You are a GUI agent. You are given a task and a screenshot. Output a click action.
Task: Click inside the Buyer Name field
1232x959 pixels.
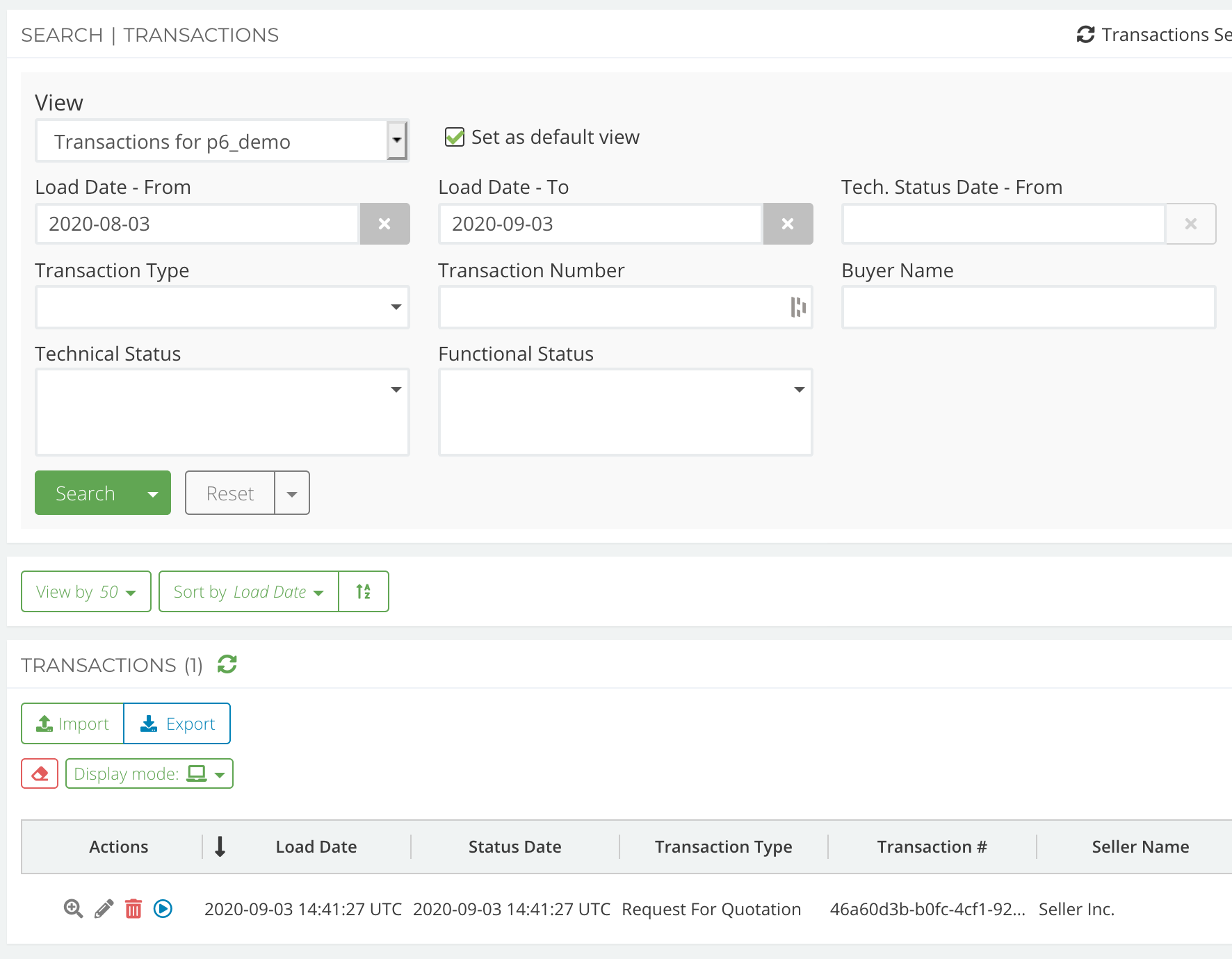click(1028, 306)
